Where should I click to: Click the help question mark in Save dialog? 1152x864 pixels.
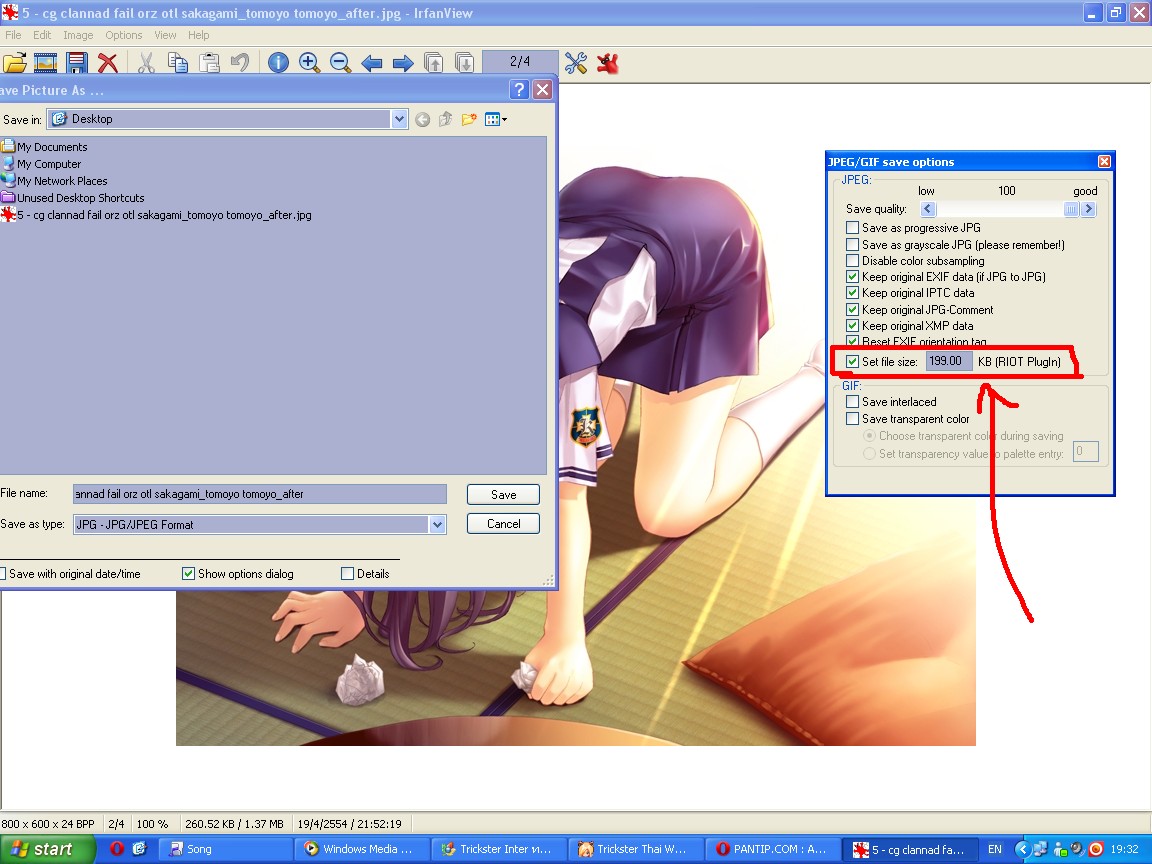coord(519,90)
